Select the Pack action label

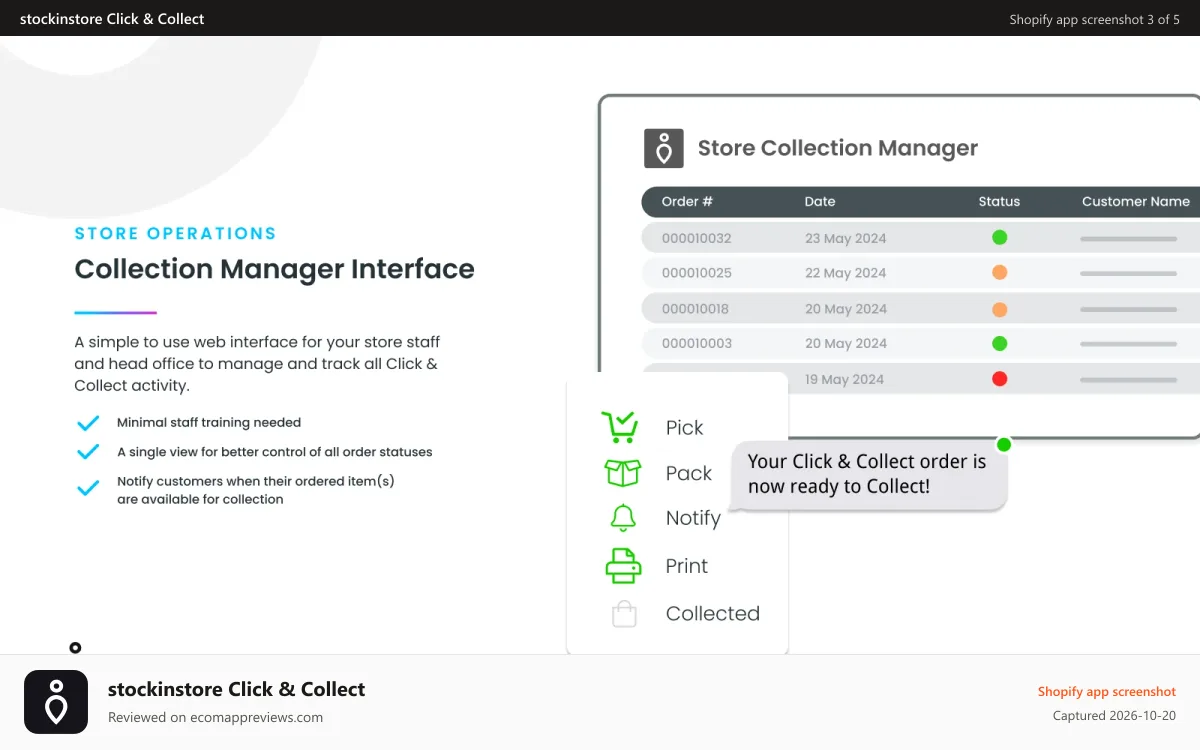[689, 474]
